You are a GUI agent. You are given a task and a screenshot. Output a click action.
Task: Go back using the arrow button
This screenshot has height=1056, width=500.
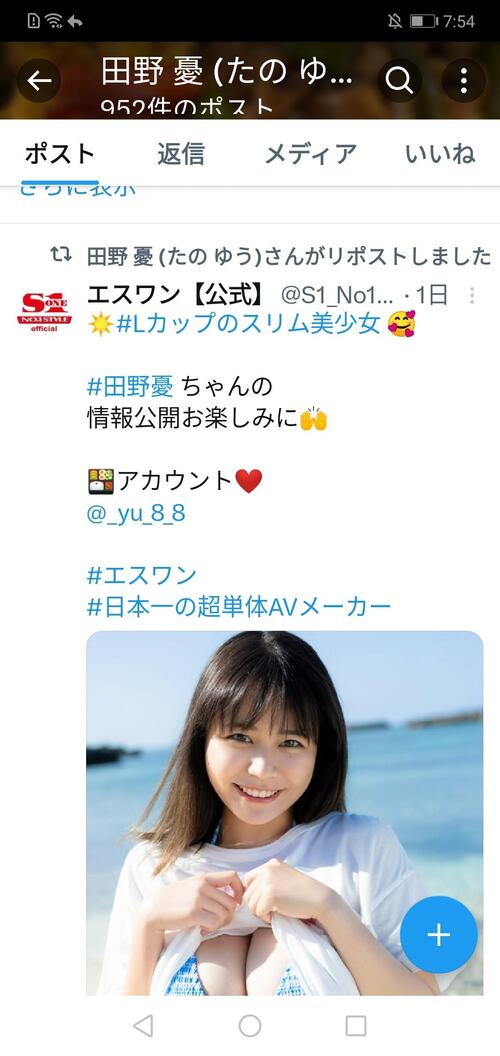pos(39,81)
